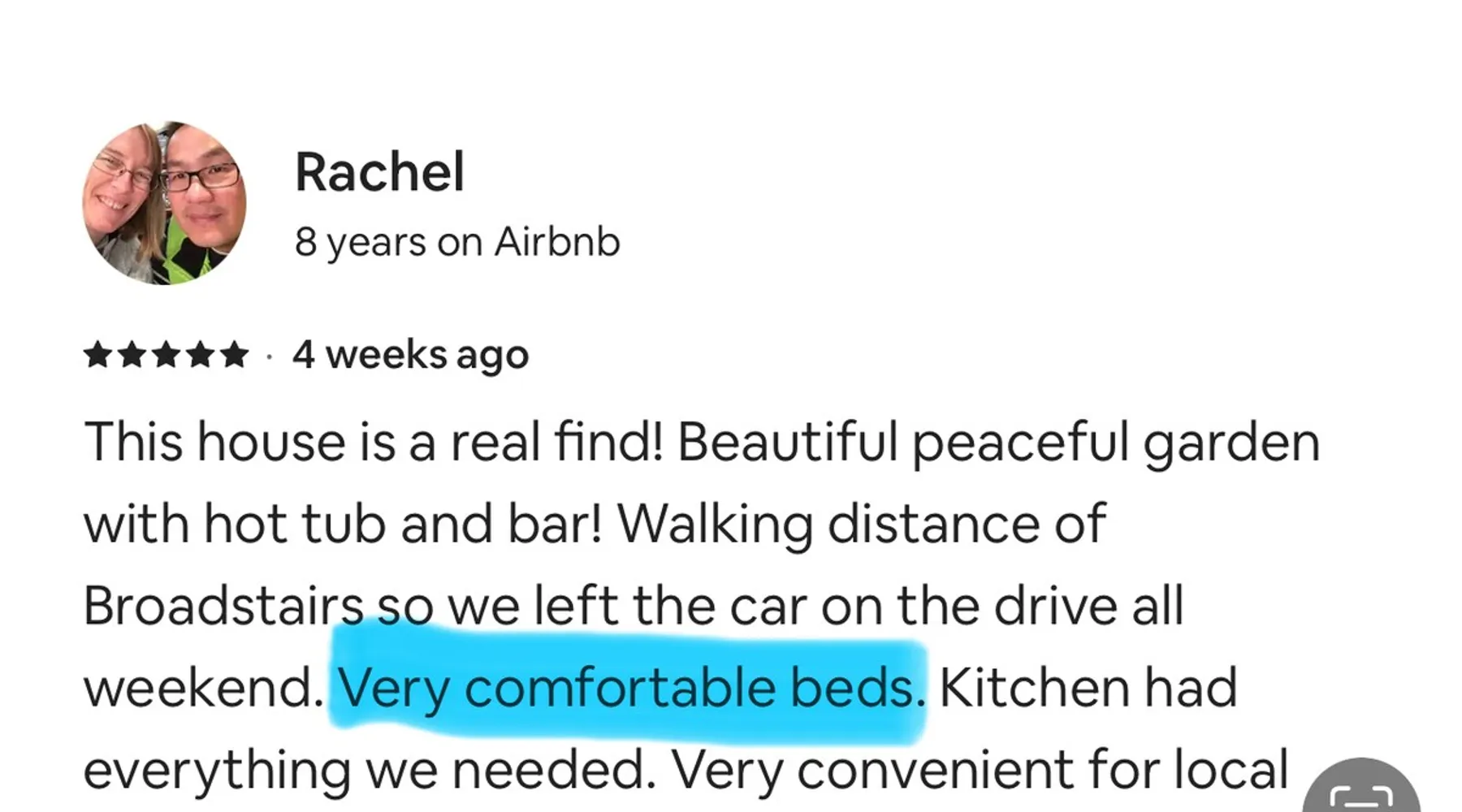
Task: Open the reviewer name Rachel
Action: pos(379,172)
